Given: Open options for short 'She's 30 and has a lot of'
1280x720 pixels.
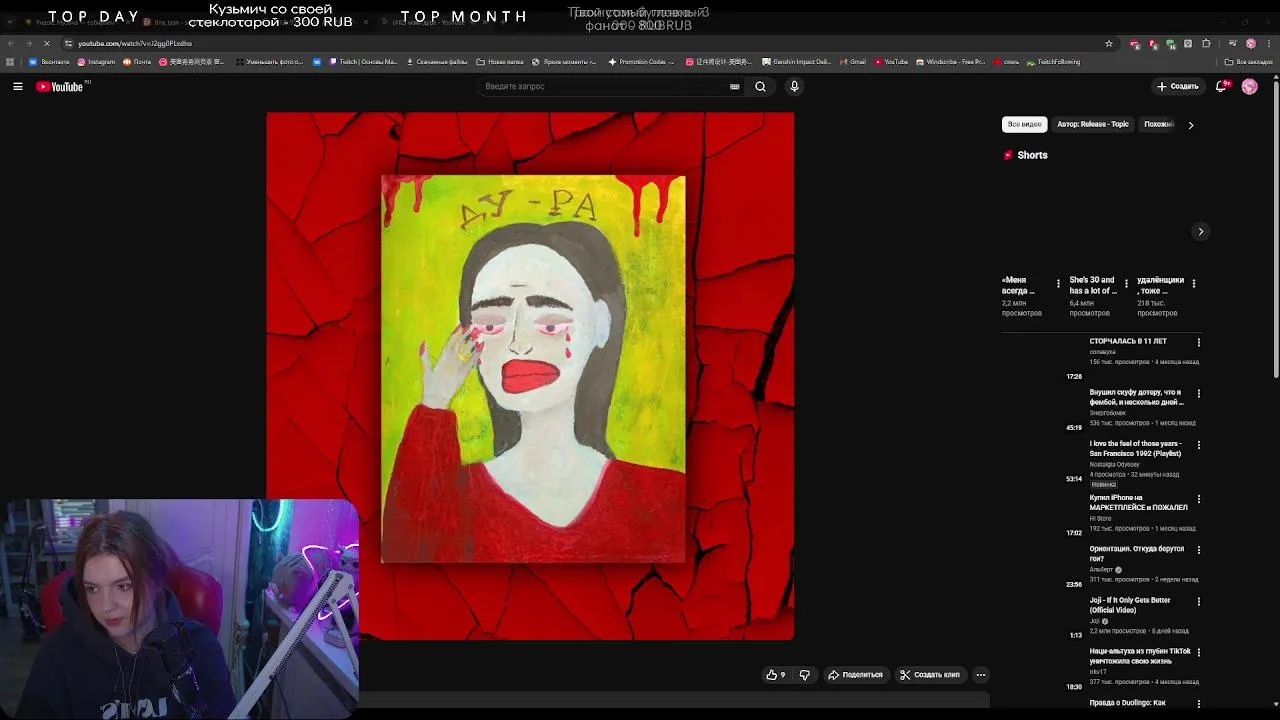Looking at the screenshot, I should [1126, 284].
